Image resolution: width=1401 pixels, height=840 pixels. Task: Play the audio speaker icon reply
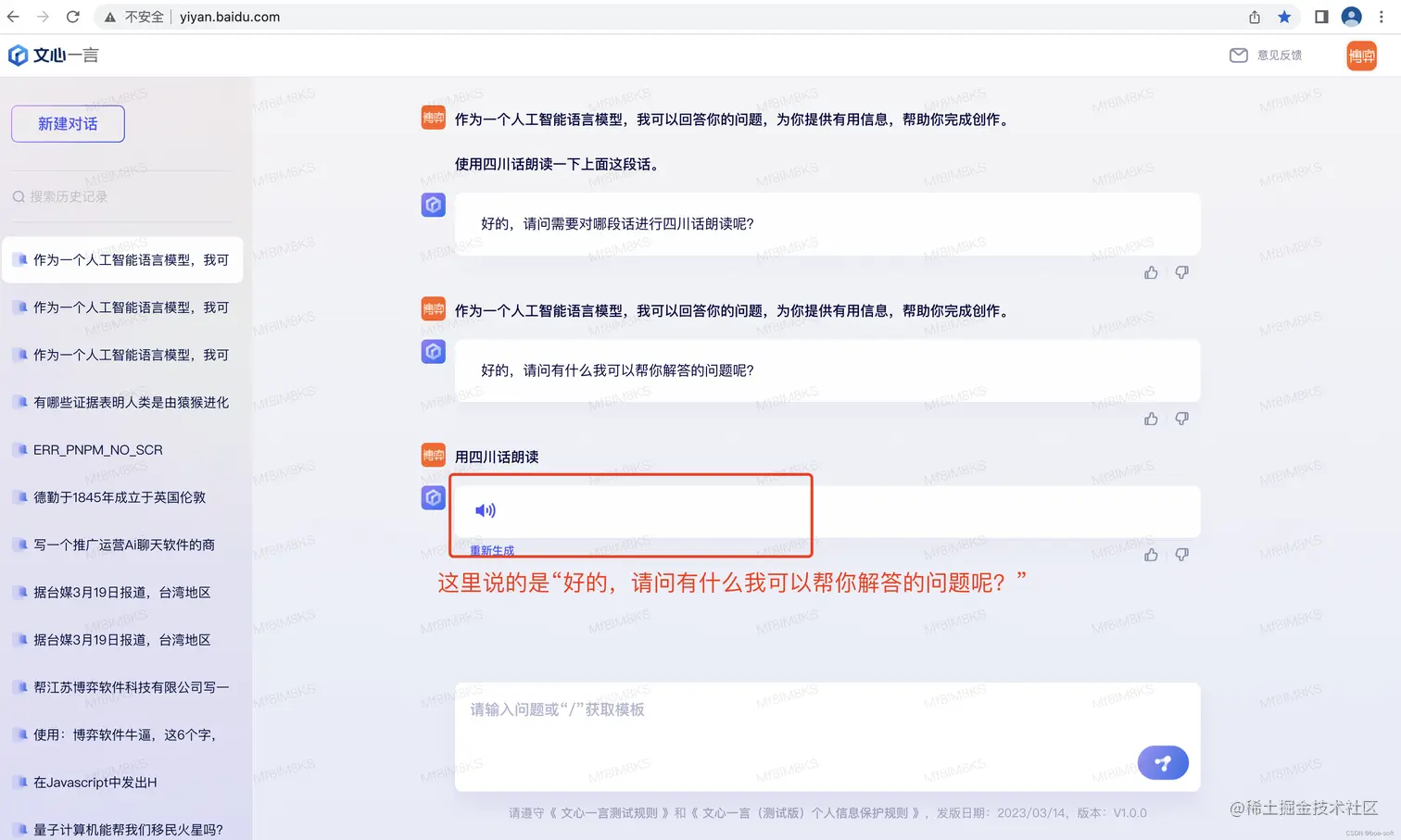(486, 510)
